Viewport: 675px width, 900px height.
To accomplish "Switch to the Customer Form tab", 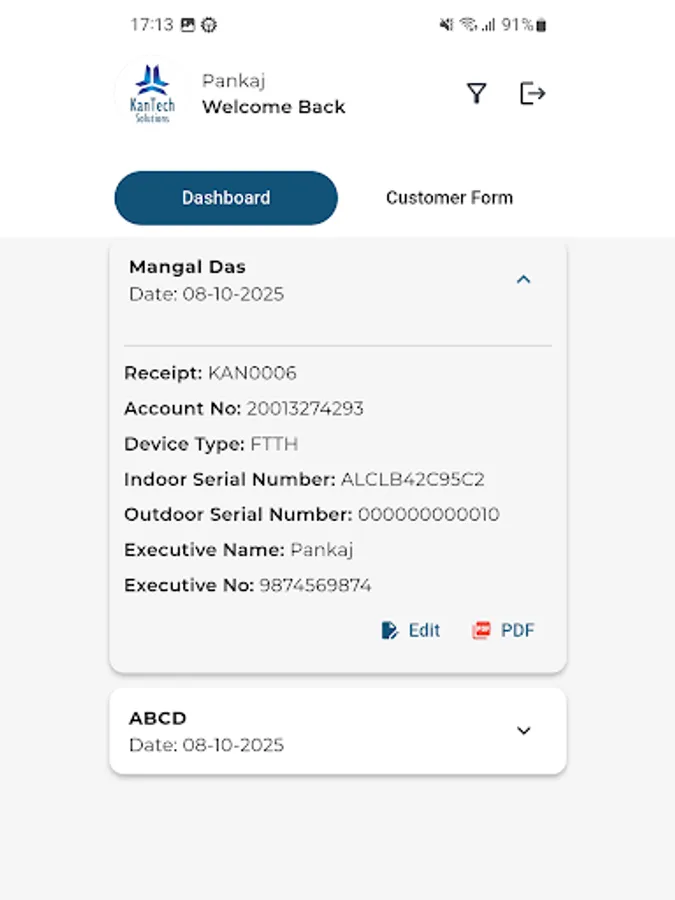I will 449,197.
